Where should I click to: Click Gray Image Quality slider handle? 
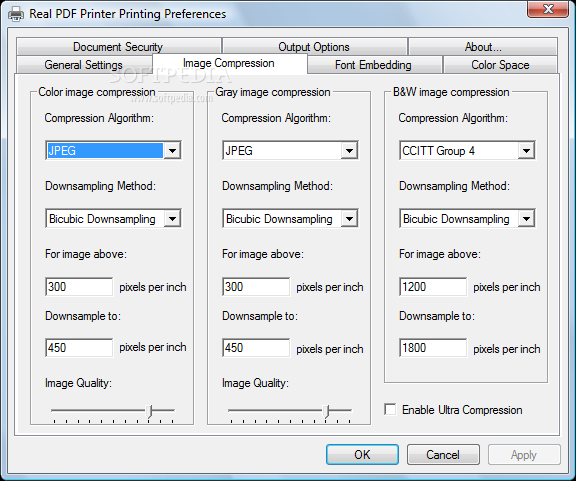point(326,411)
